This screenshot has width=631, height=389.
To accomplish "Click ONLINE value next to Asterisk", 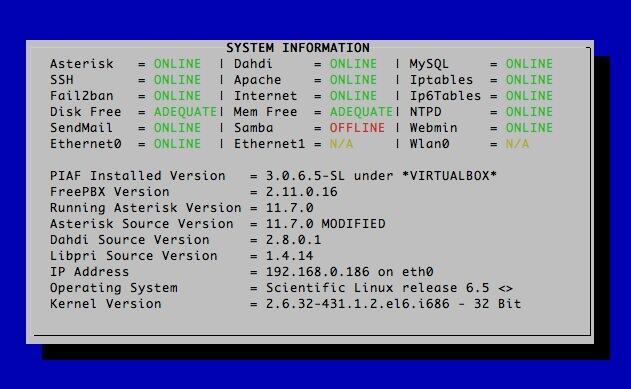I will (177, 64).
